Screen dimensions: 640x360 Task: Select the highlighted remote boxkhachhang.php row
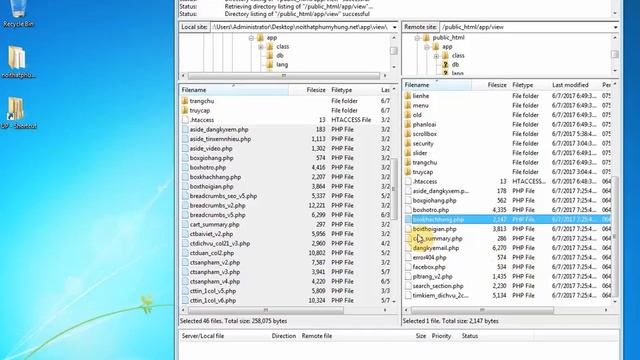pyautogui.click(x=507, y=220)
